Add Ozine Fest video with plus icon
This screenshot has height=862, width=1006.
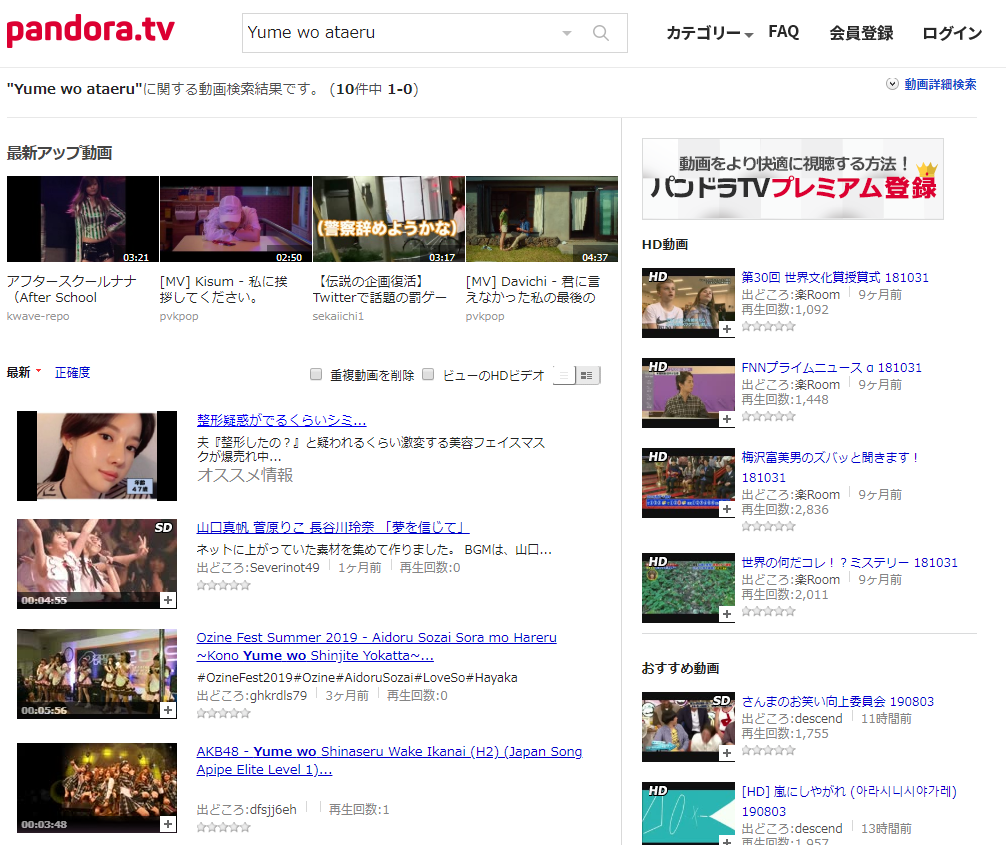click(x=168, y=710)
